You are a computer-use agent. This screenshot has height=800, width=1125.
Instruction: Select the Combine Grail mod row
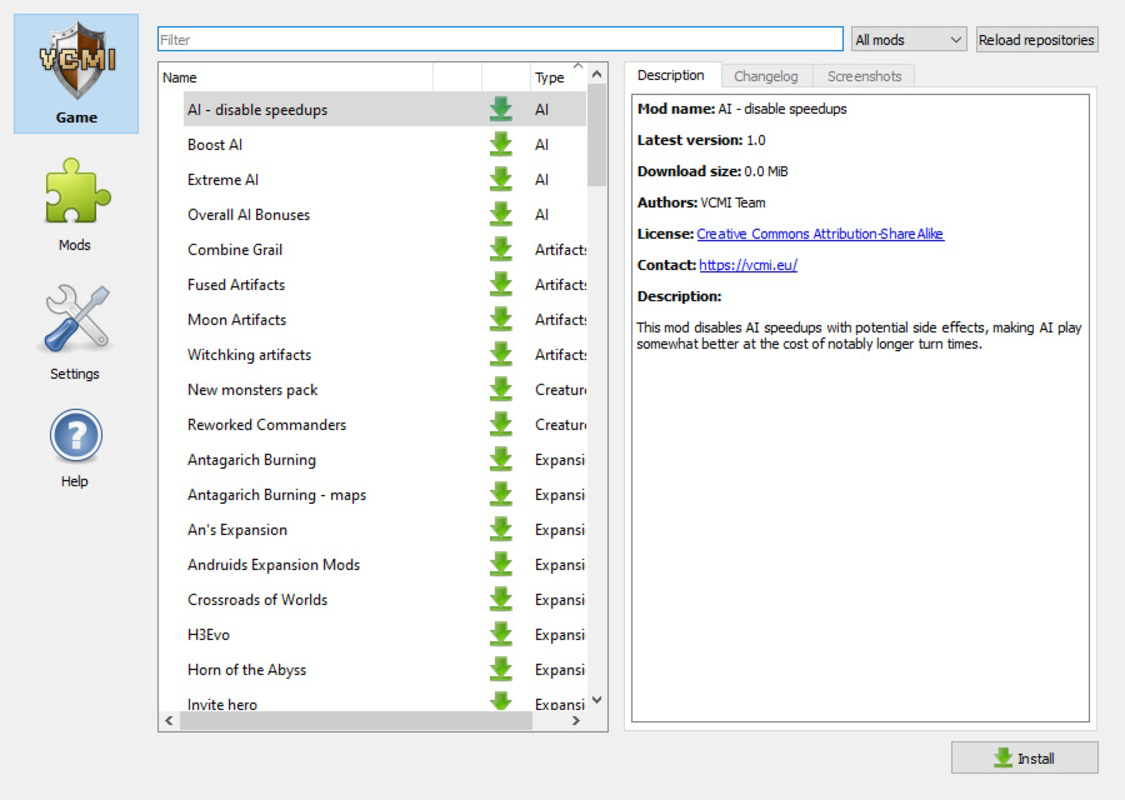pos(385,249)
